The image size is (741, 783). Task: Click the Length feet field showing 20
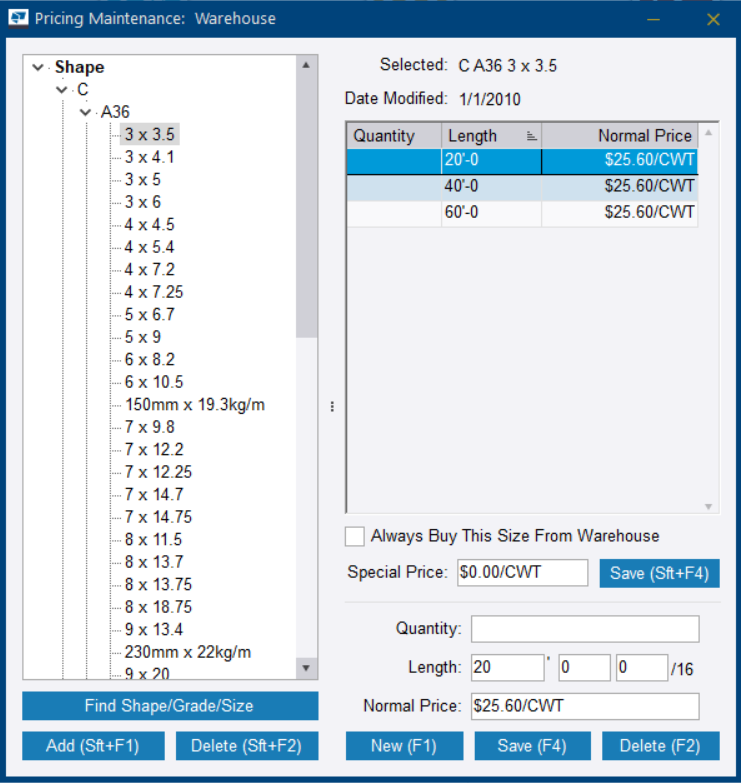(x=507, y=668)
